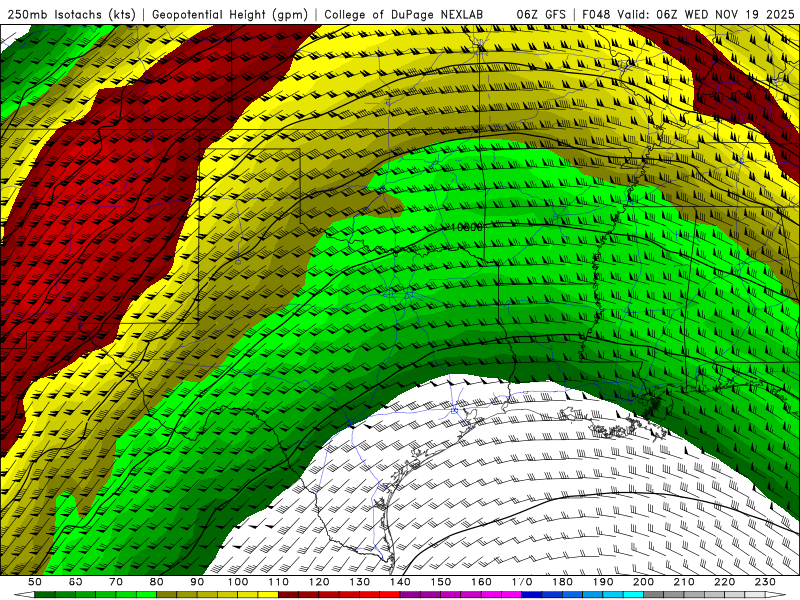The width and height of the screenshot is (800, 600).
Task: Click the '190' legend value
Action: [x=603, y=582]
